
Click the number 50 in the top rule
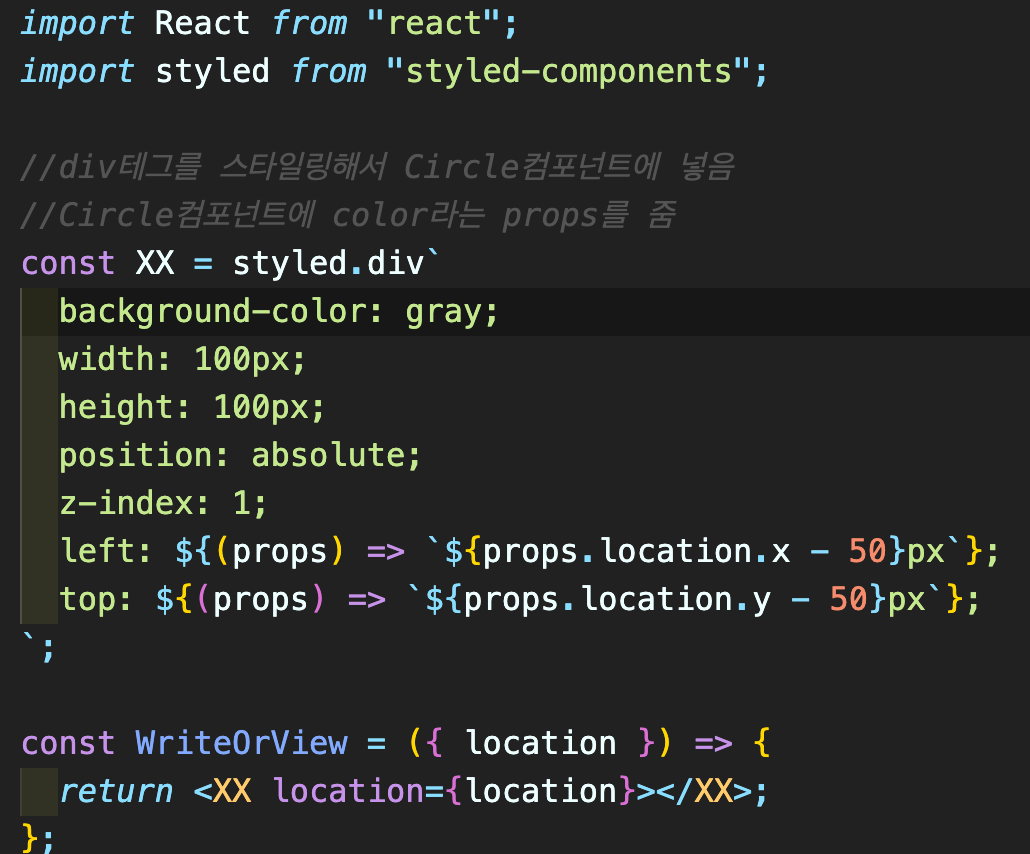click(849, 600)
